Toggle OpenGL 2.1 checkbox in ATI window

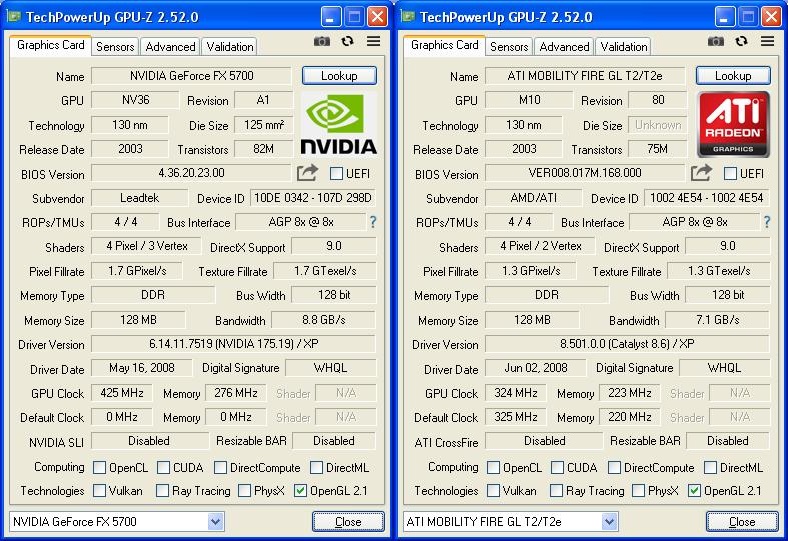click(x=694, y=490)
